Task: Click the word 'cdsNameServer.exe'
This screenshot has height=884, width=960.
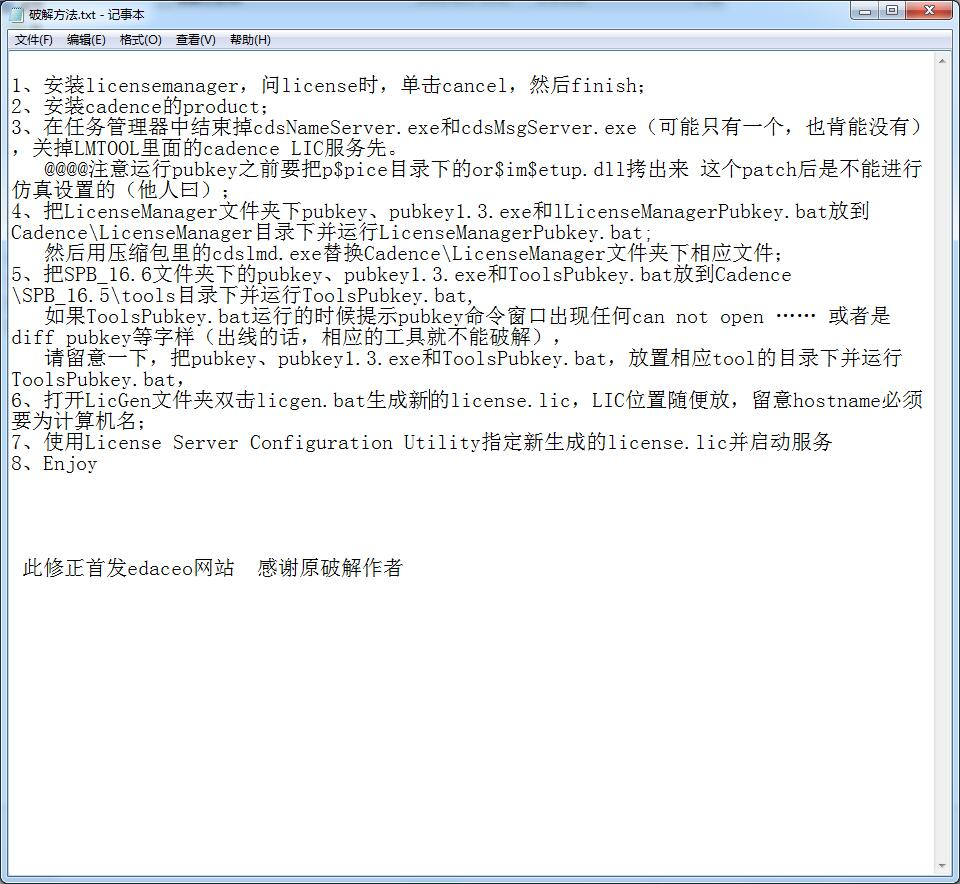Action: point(346,127)
